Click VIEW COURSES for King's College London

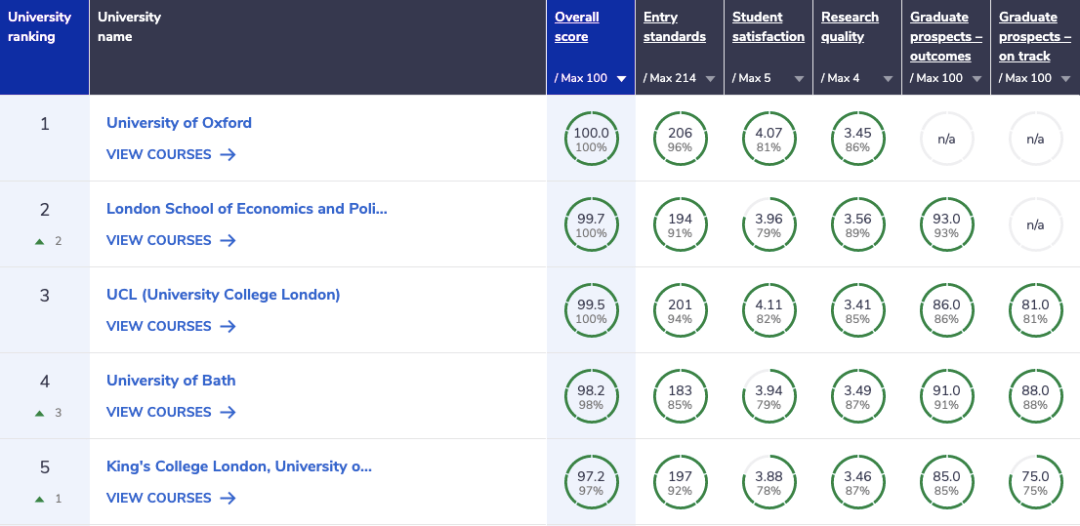coord(171,498)
